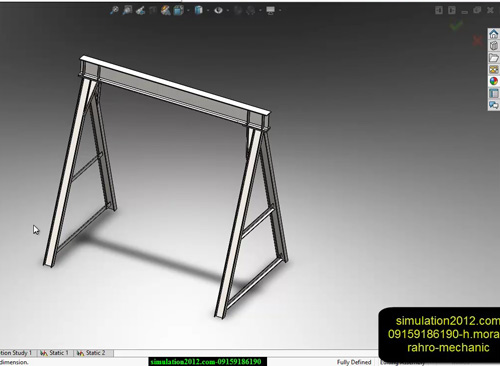The image size is (500, 366).
Task: Switch to the Static 2 study tab
Action: pos(91,353)
